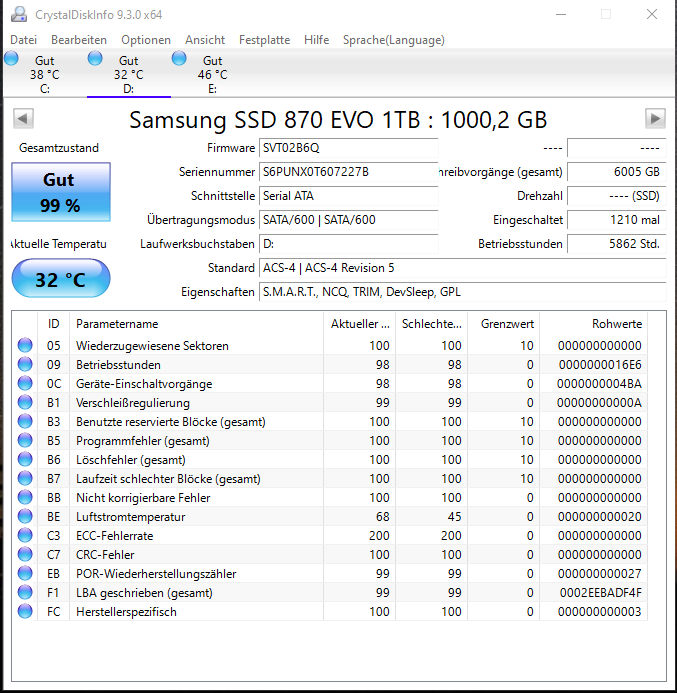
Task: Minimize the CrystalDiskInfo window
Action: pos(561,14)
